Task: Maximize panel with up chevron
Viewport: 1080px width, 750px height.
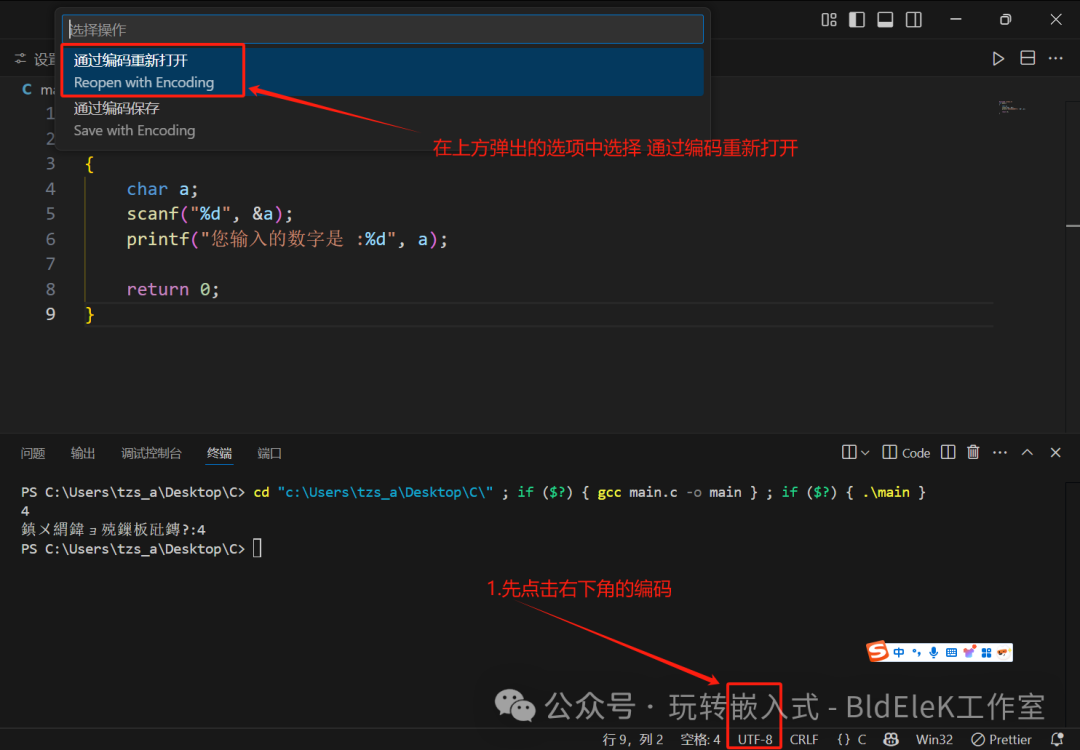Action: point(1027,452)
